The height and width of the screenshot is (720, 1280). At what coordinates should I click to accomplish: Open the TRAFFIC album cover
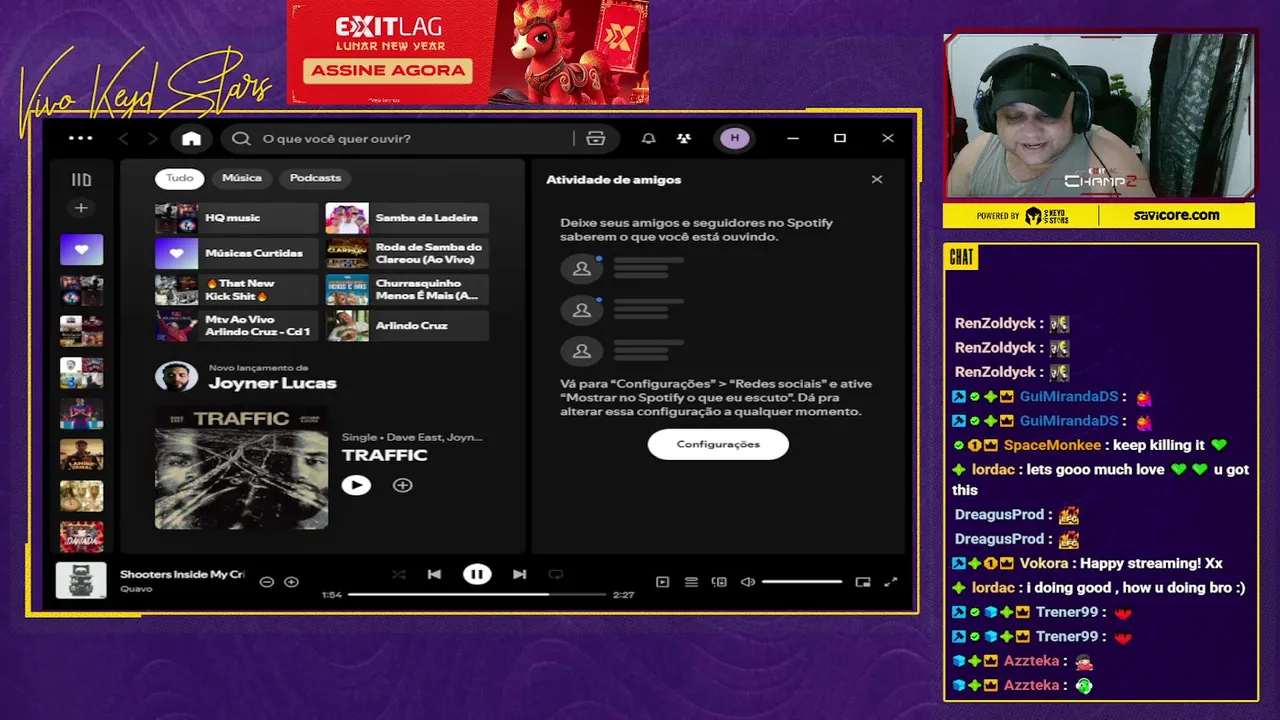pyautogui.click(x=241, y=467)
